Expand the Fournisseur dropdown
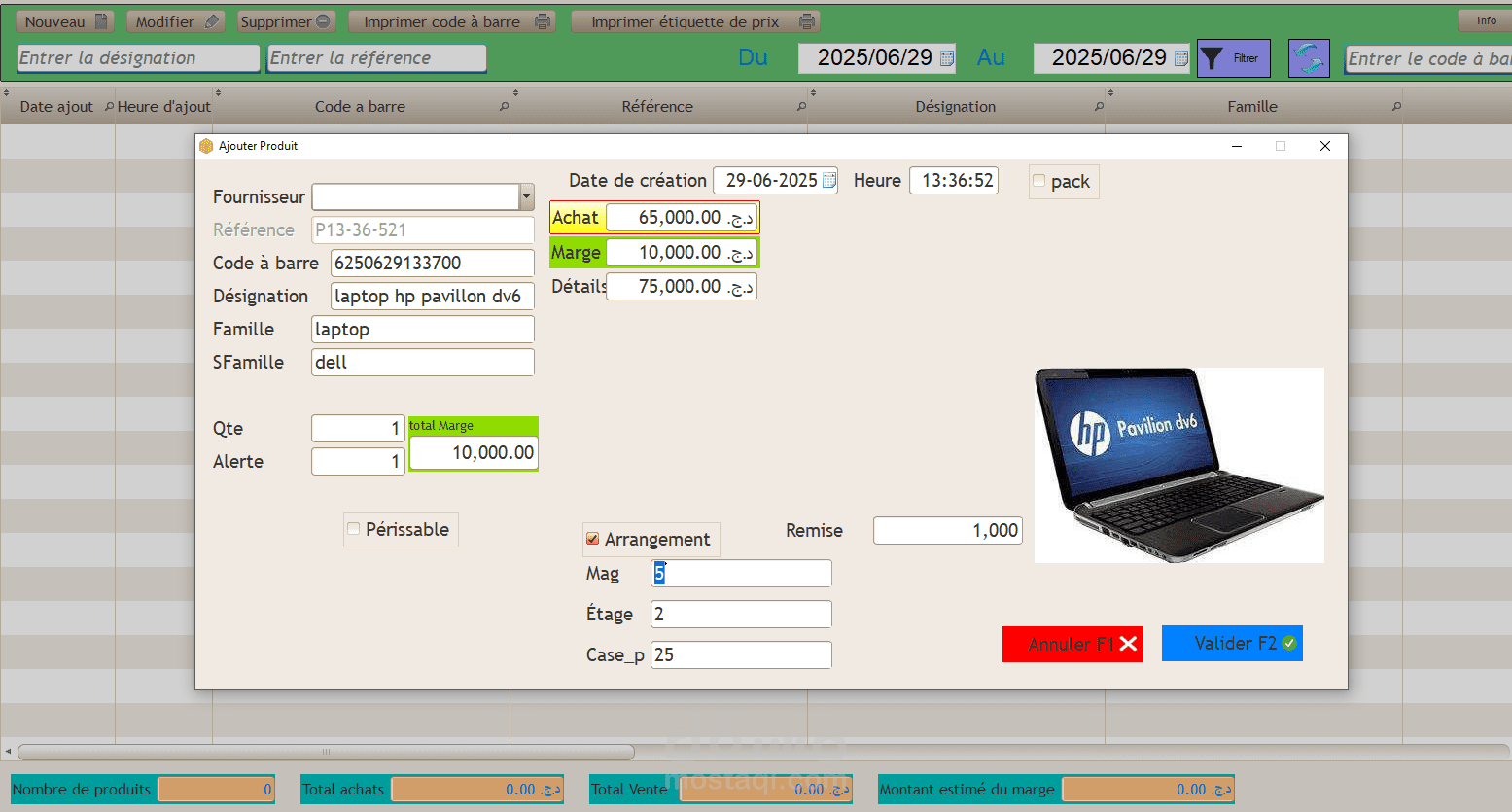 pyautogui.click(x=526, y=196)
